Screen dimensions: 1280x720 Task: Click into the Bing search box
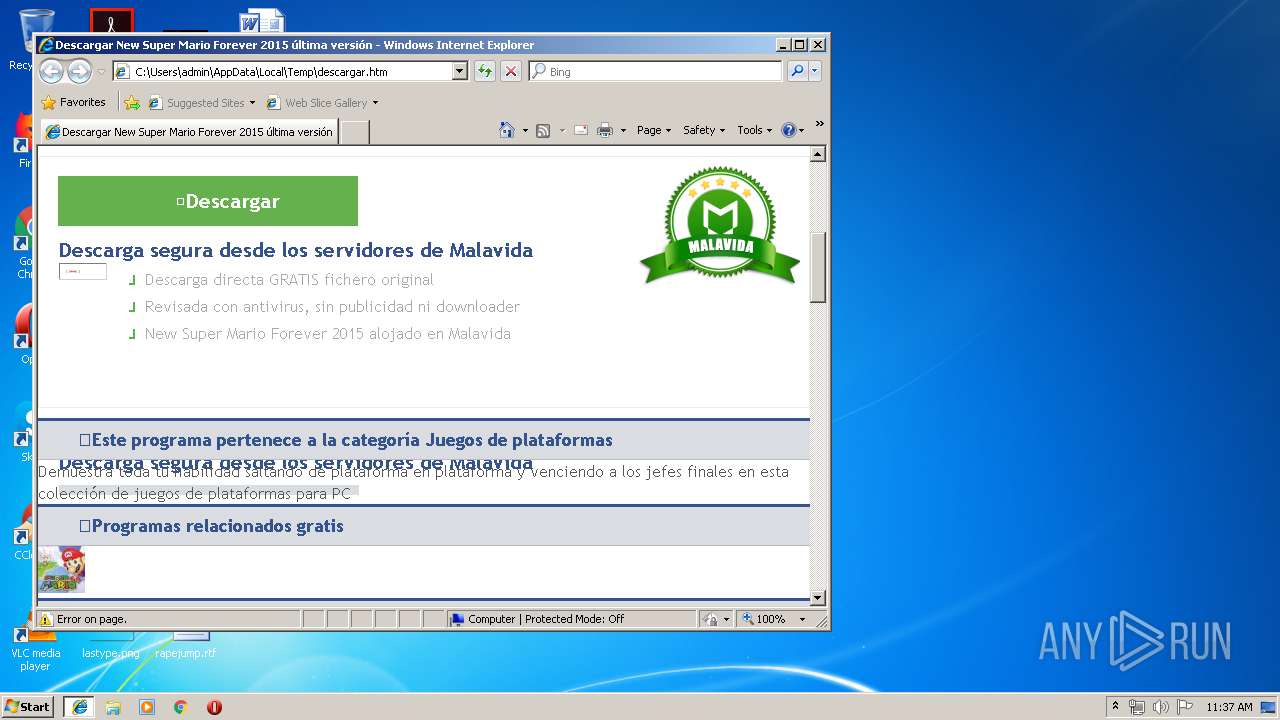[x=656, y=72]
